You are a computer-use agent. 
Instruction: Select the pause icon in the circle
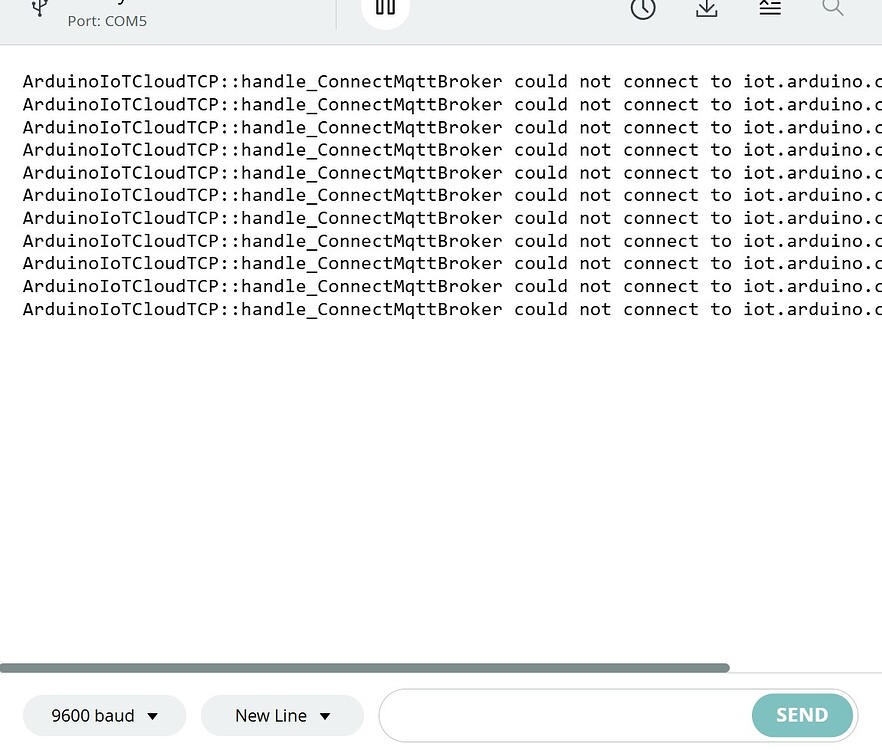385,8
